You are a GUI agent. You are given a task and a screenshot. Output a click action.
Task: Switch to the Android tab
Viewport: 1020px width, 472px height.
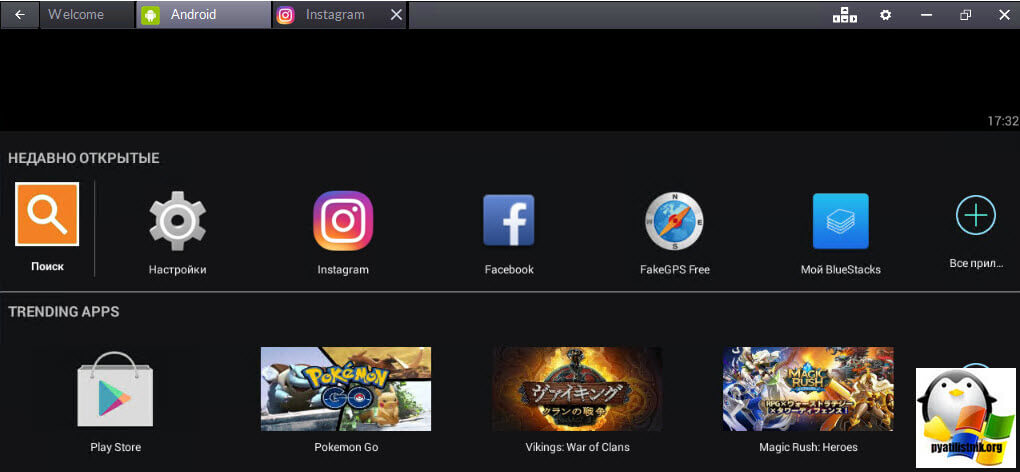[x=204, y=14]
